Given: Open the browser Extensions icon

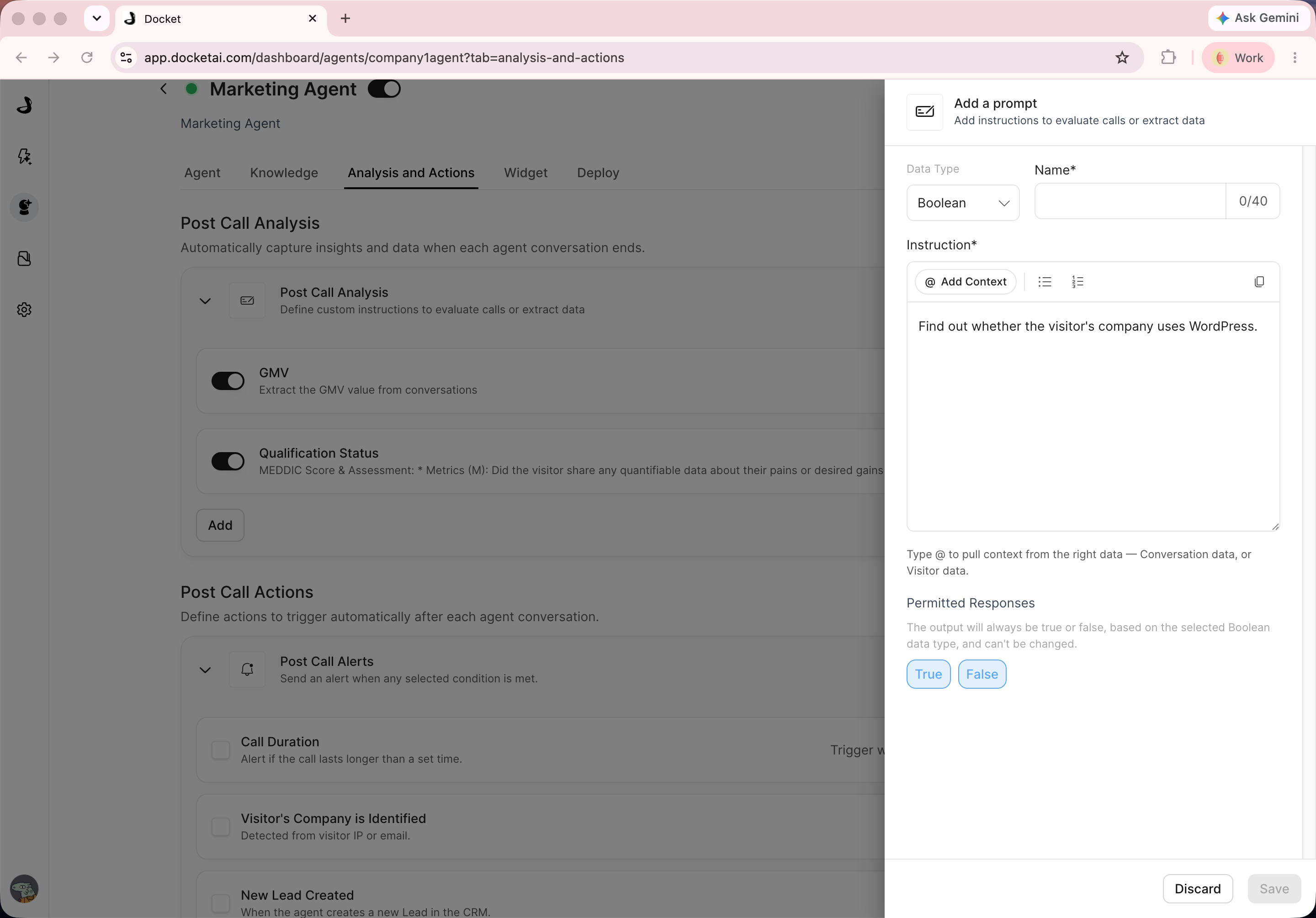Looking at the screenshot, I should coord(1168,57).
